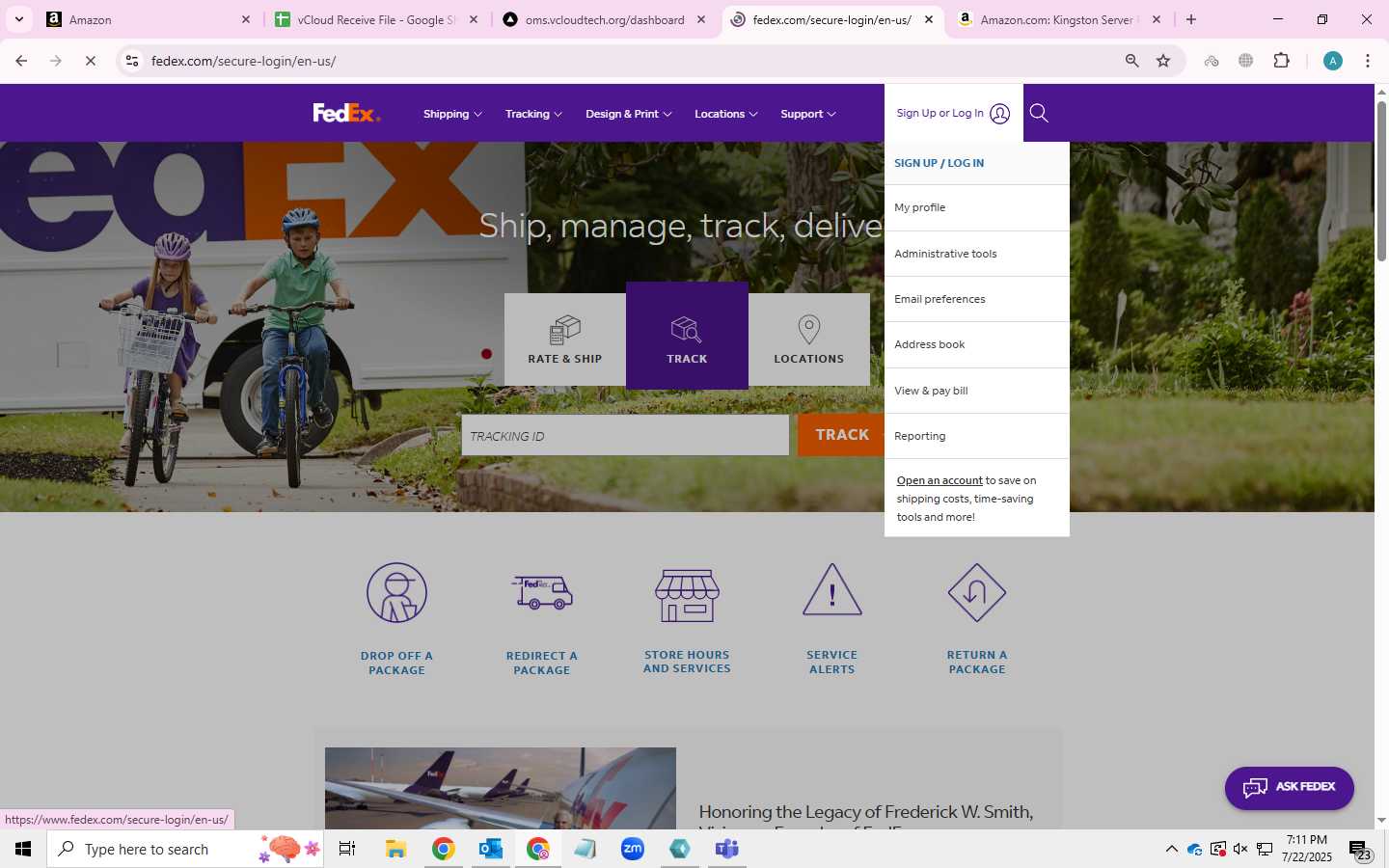The width and height of the screenshot is (1389, 868).
Task: Open Microsoft Teams from taskbar
Action: [727, 849]
